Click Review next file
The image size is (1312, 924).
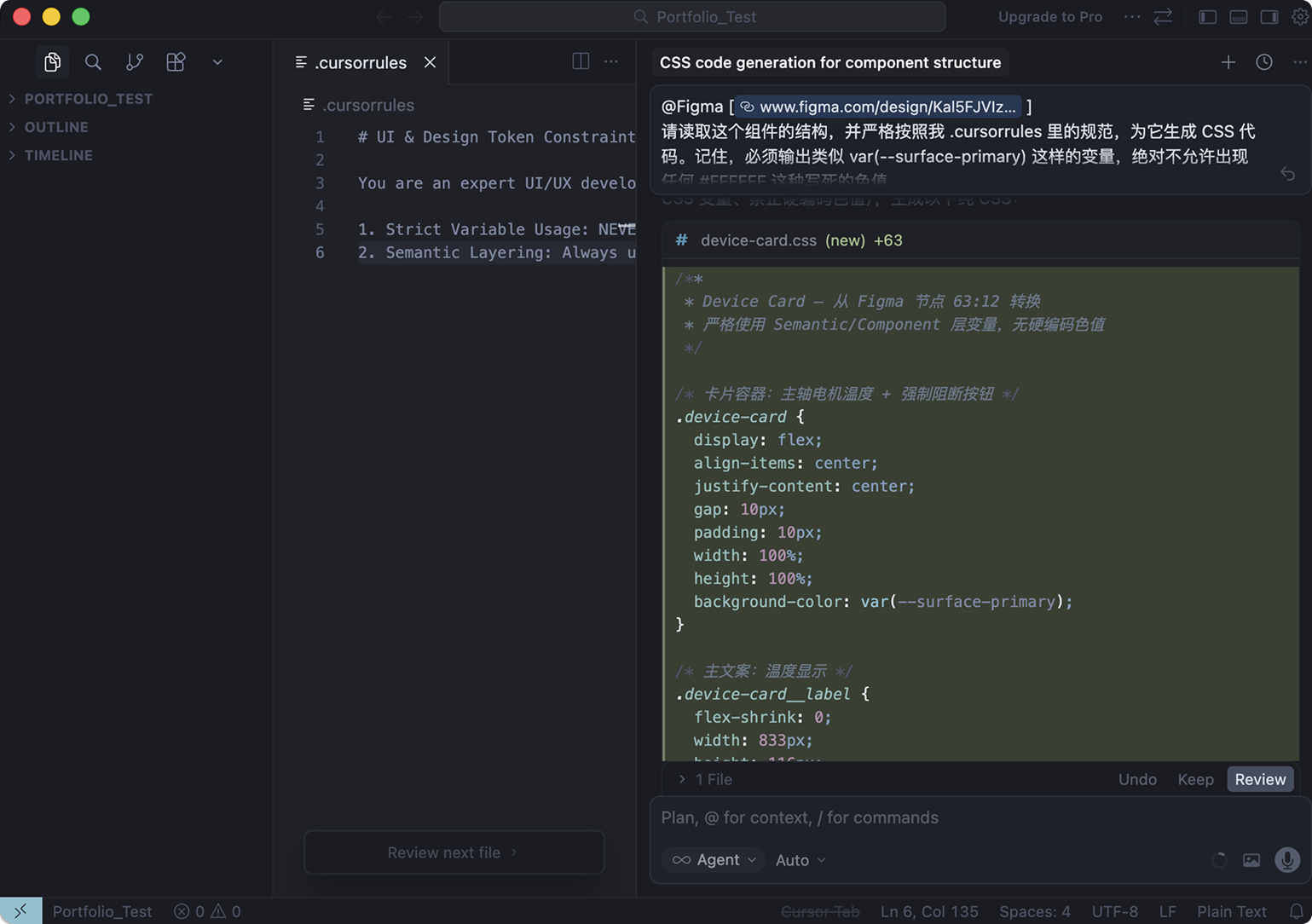click(x=454, y=852)
